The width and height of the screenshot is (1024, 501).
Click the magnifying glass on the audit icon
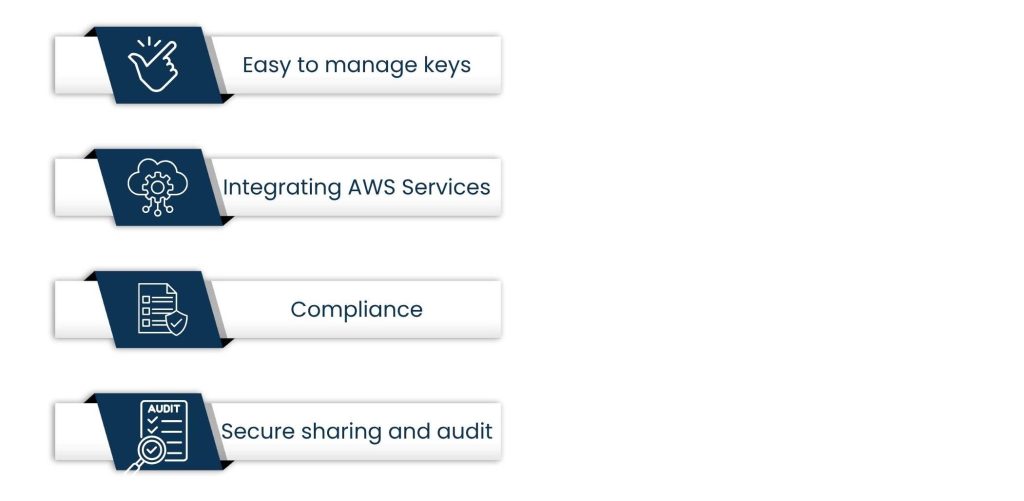(x=149, y=451)
